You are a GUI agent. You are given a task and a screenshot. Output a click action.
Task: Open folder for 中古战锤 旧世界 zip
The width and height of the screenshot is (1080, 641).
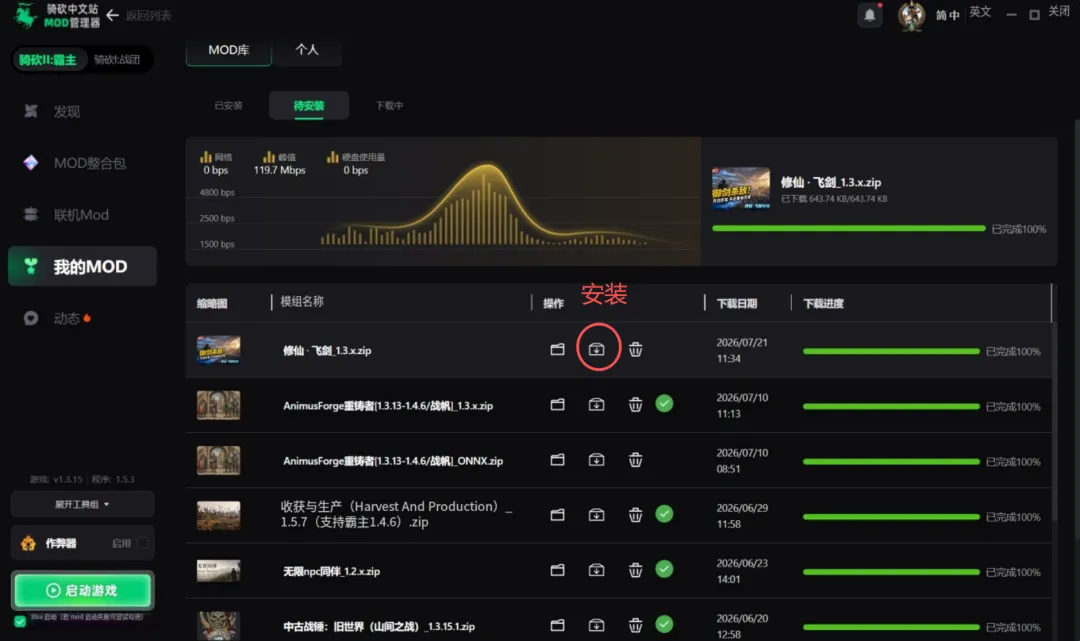[x=557, y=624]
